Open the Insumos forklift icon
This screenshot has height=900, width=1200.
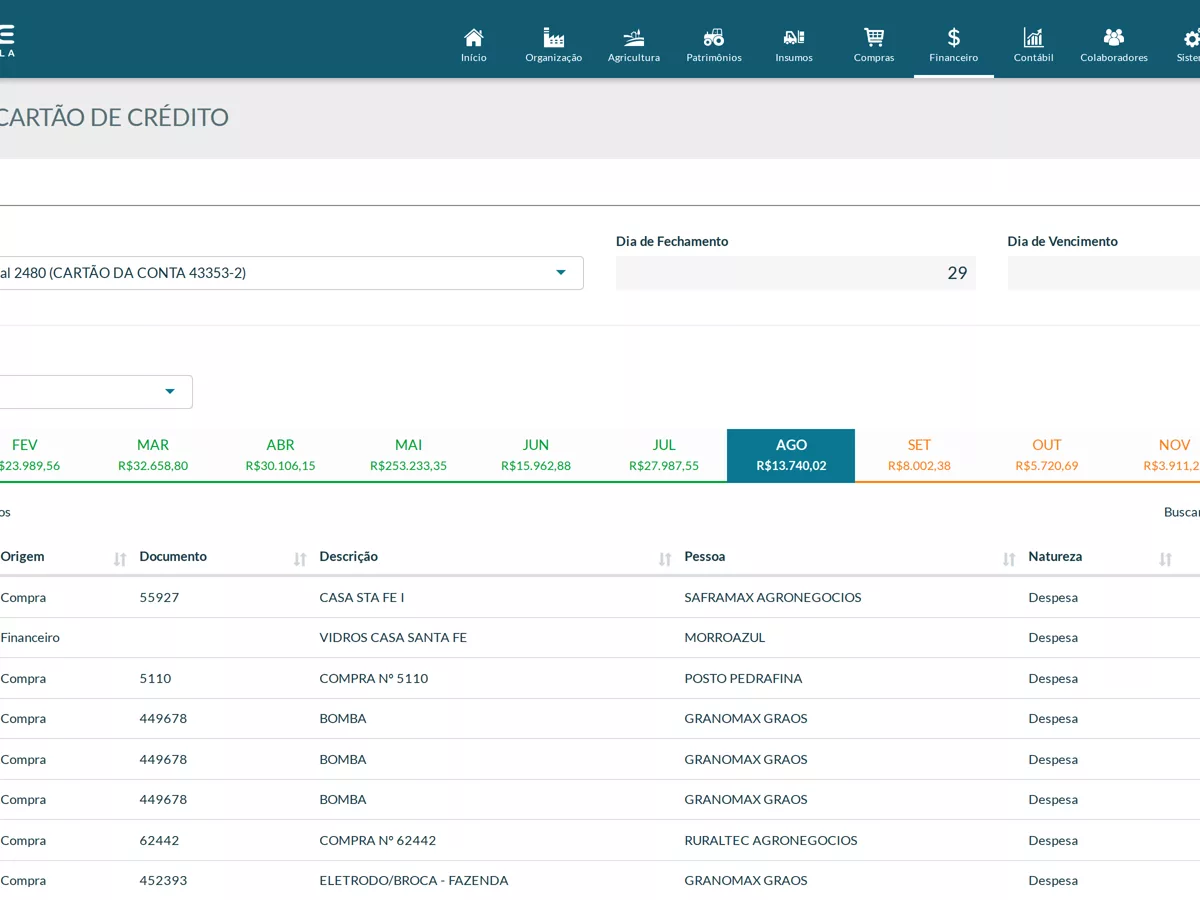(794, 38)
